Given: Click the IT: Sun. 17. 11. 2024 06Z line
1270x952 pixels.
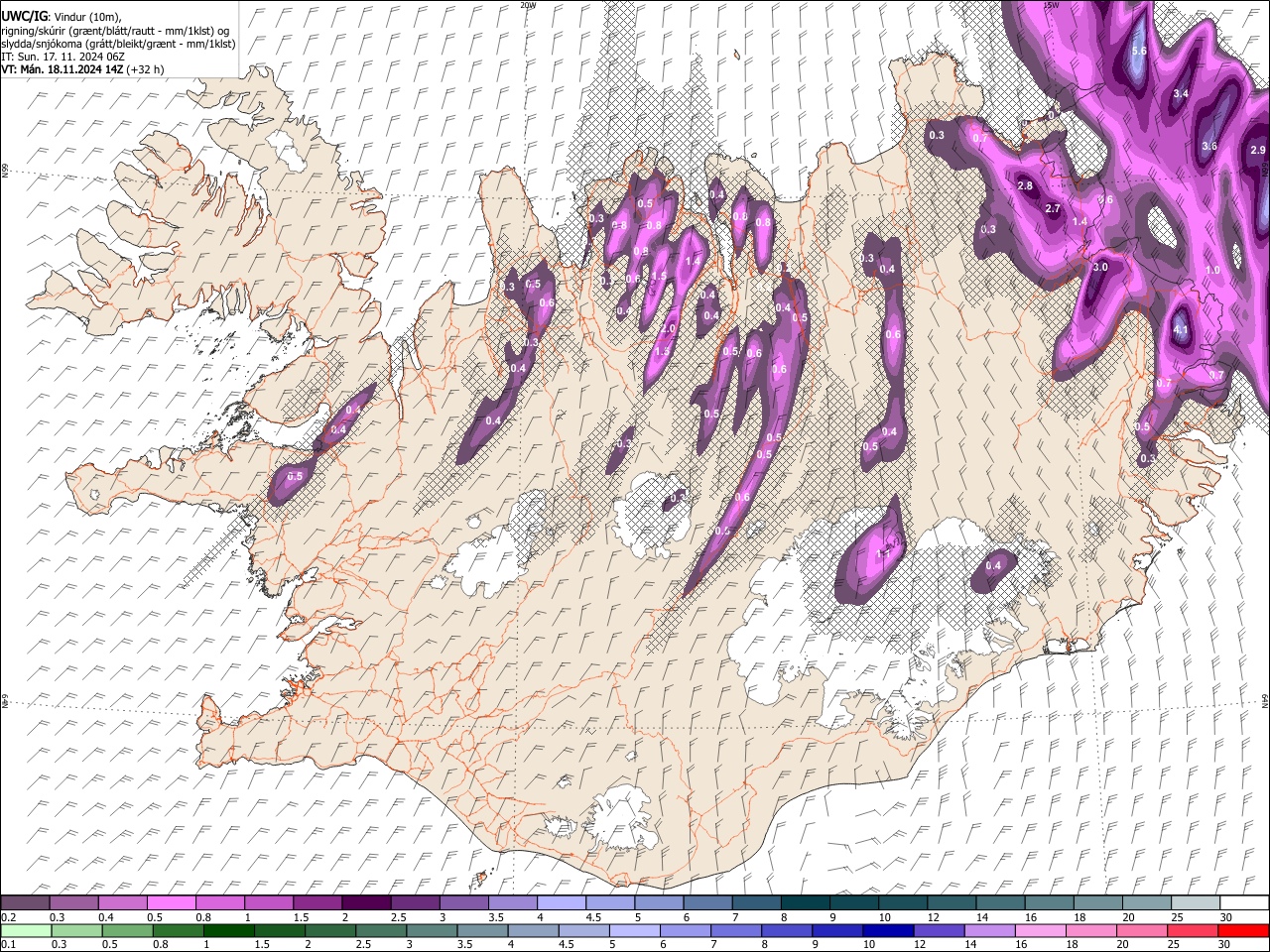Looking at the screenshot, I should point(64,57).
